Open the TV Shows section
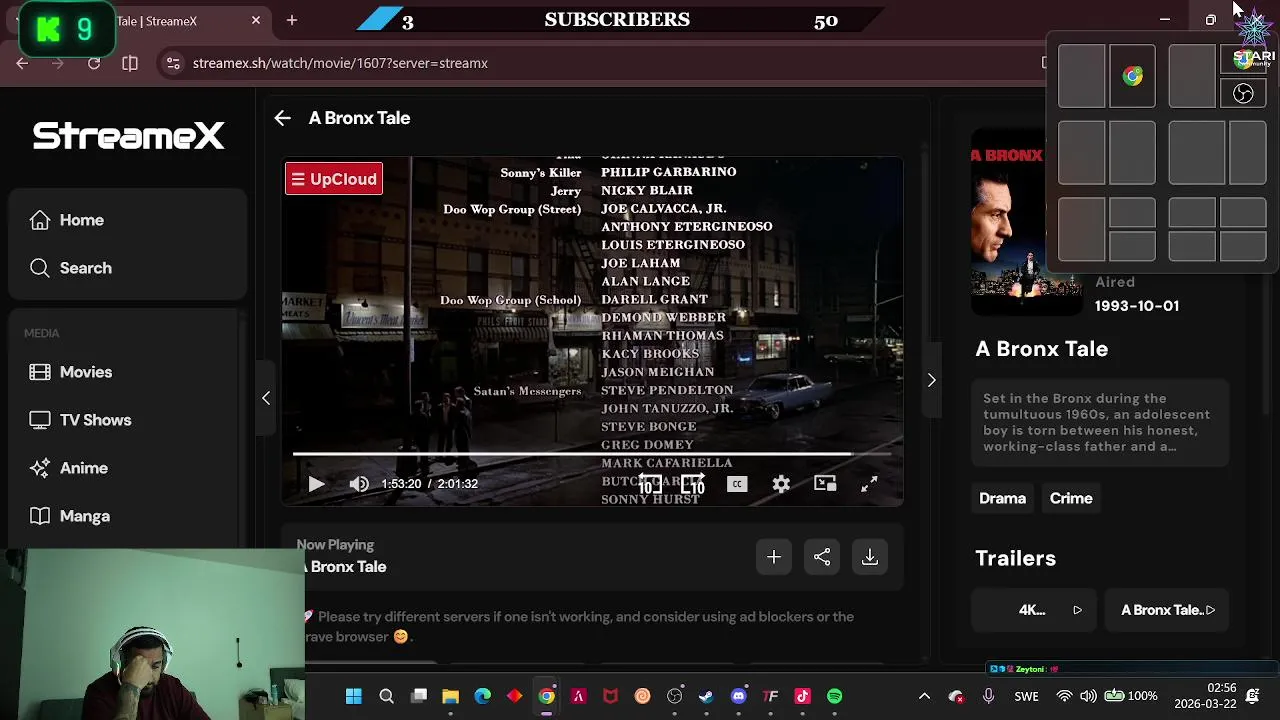The image size is (1280, 720). [128, 420]
